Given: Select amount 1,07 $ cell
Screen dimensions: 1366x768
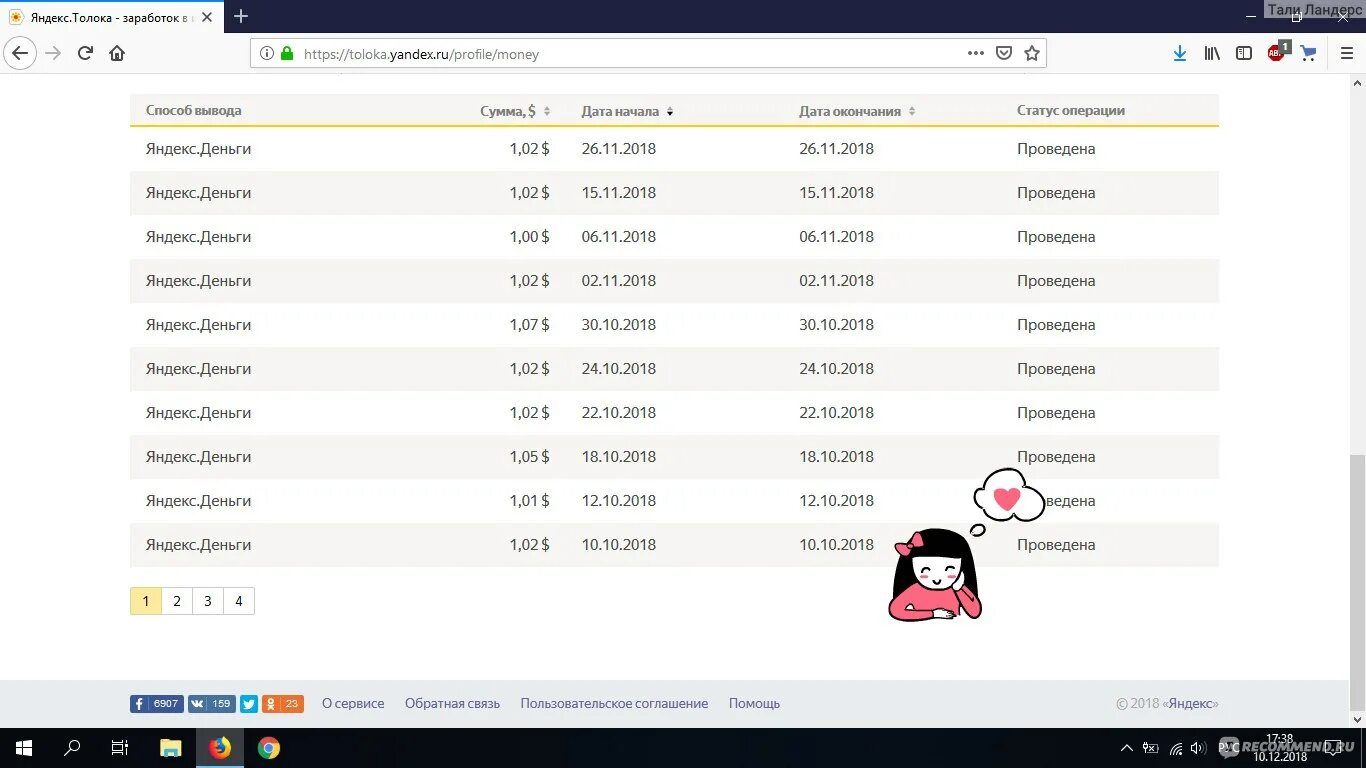Looking at the screenshot, I should pos(530,325).
